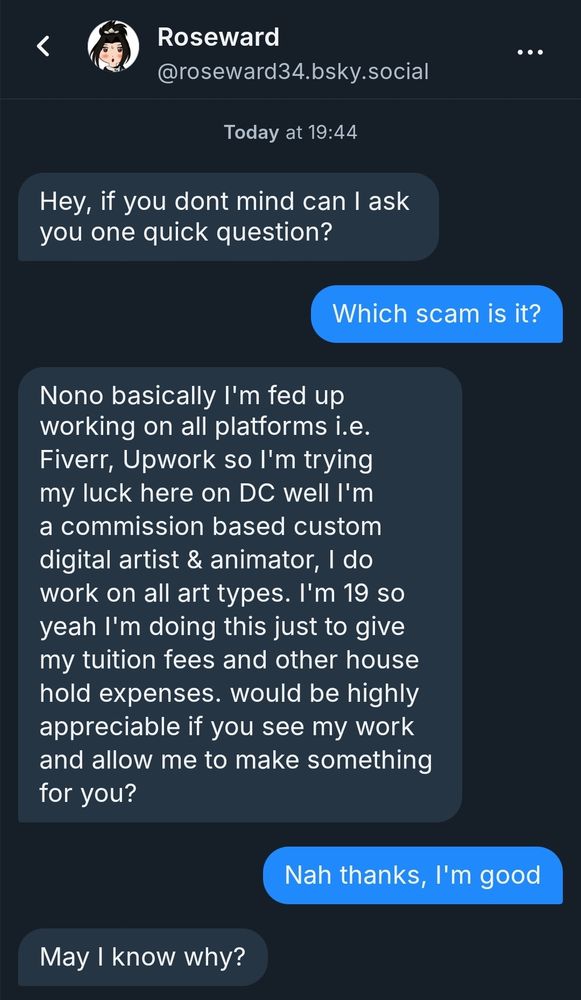The height and width of the screenshot is (1000, 581).
Task: Click the avatar thumbnail beside the chat title
Action: coord(113,48)
